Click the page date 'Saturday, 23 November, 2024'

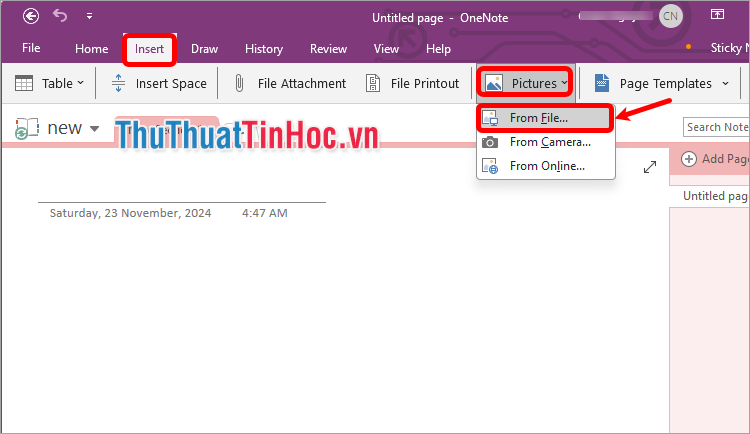coord(131,213)
